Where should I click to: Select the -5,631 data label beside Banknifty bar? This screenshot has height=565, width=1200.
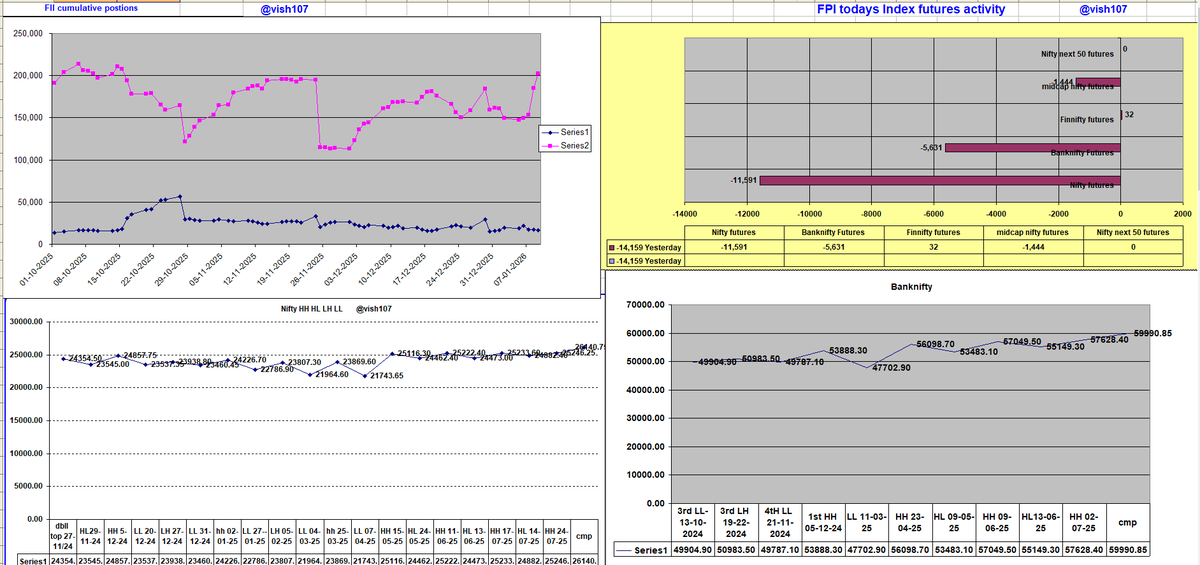pyautogui.click(x=930, y=147)
